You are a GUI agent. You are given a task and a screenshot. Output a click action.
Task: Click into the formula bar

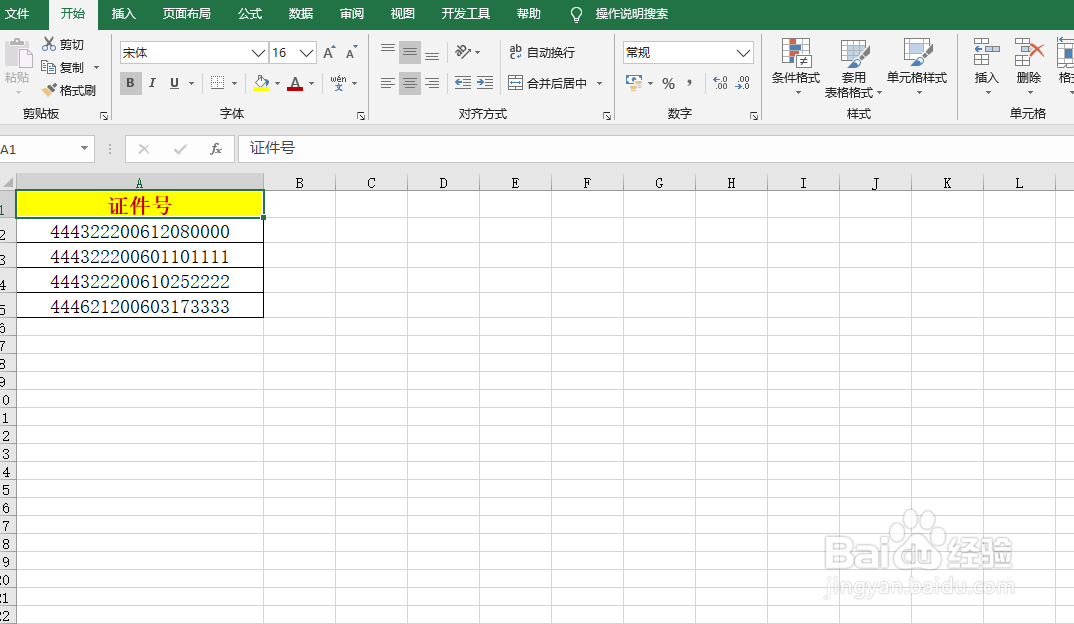[x=656, y=149]
